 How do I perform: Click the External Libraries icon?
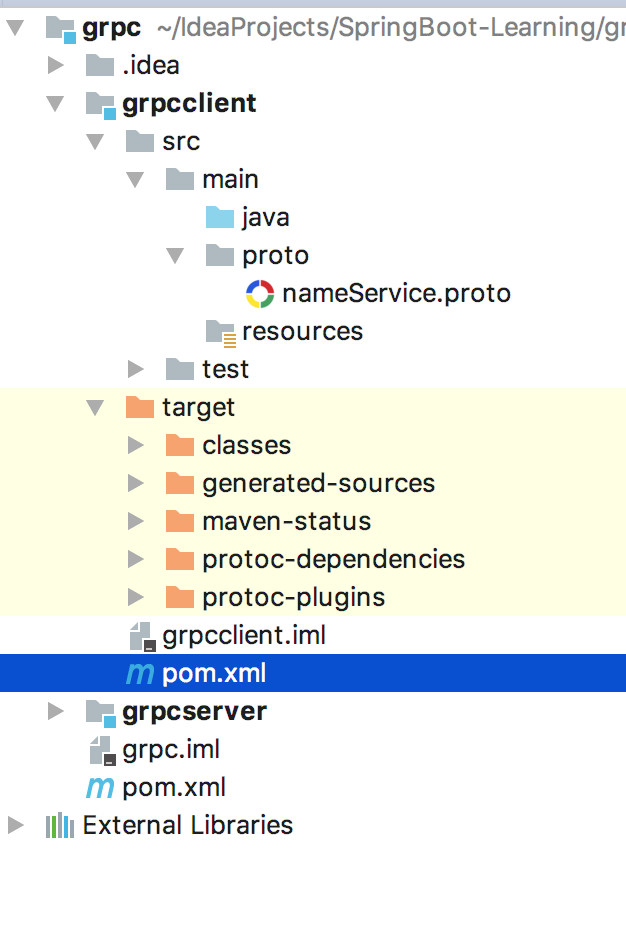(x=60, y=825)
